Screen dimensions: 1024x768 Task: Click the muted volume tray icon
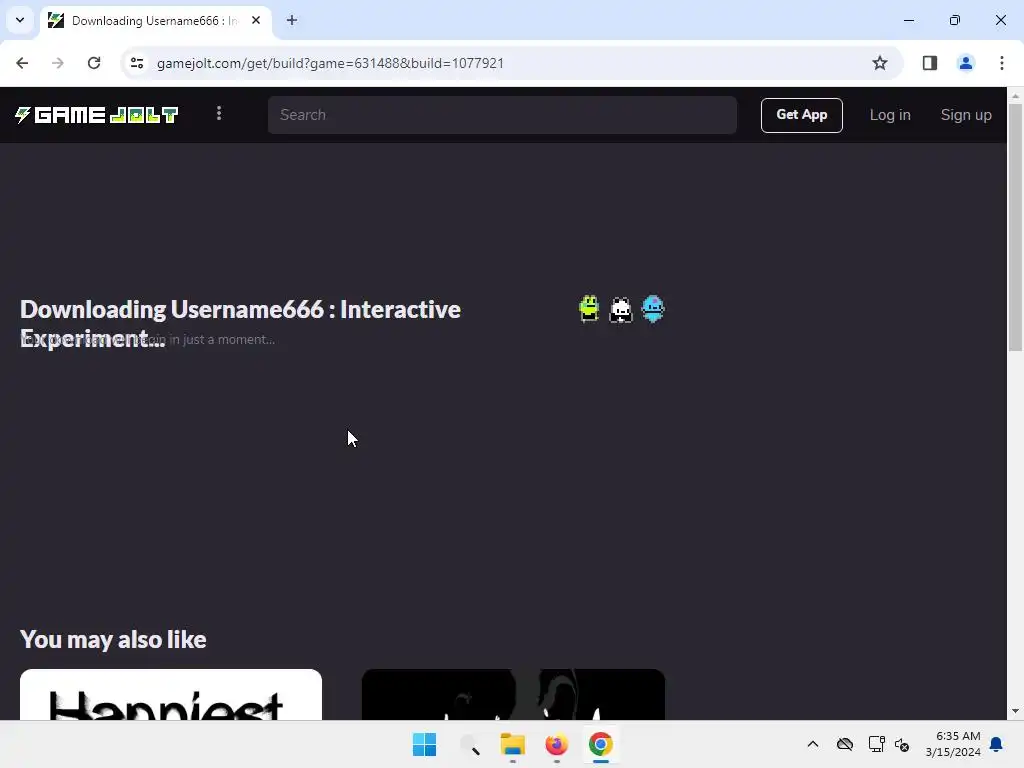click(902, 744)
